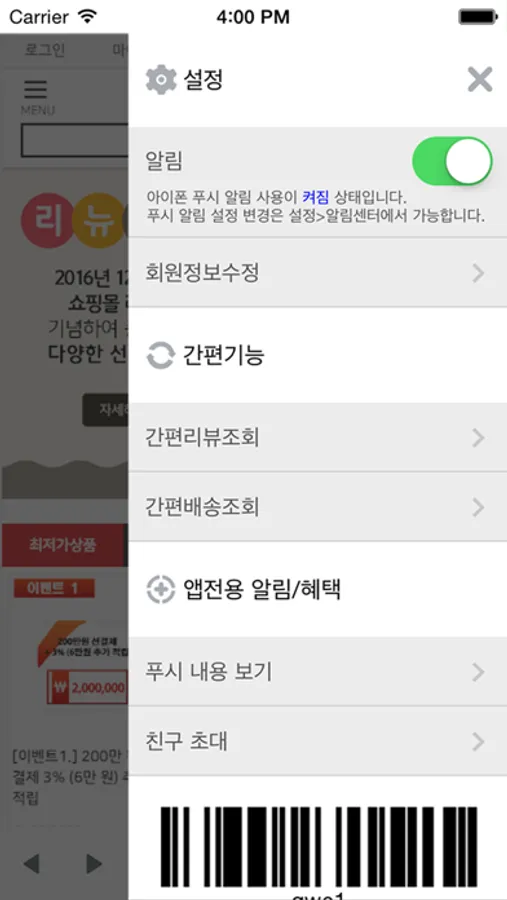This screenshot has height=900, width=507.
Task: Close the settings panel with X
Action: pos(479,80)
